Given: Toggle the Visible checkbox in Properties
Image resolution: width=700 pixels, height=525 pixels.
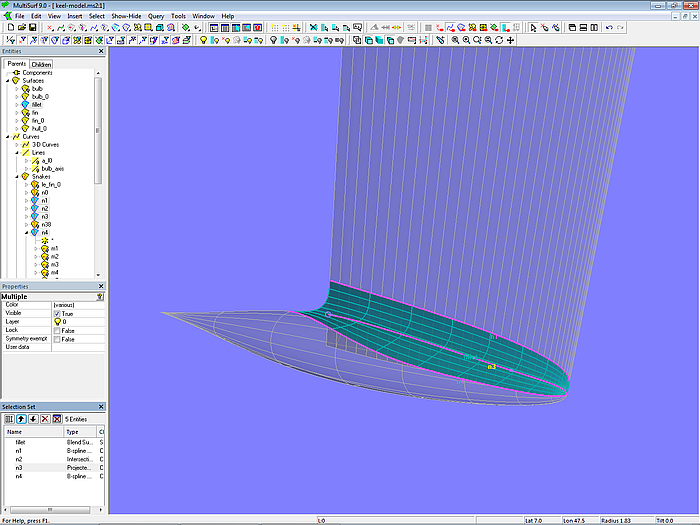Looking at the screenshot, I should (57, 313).
